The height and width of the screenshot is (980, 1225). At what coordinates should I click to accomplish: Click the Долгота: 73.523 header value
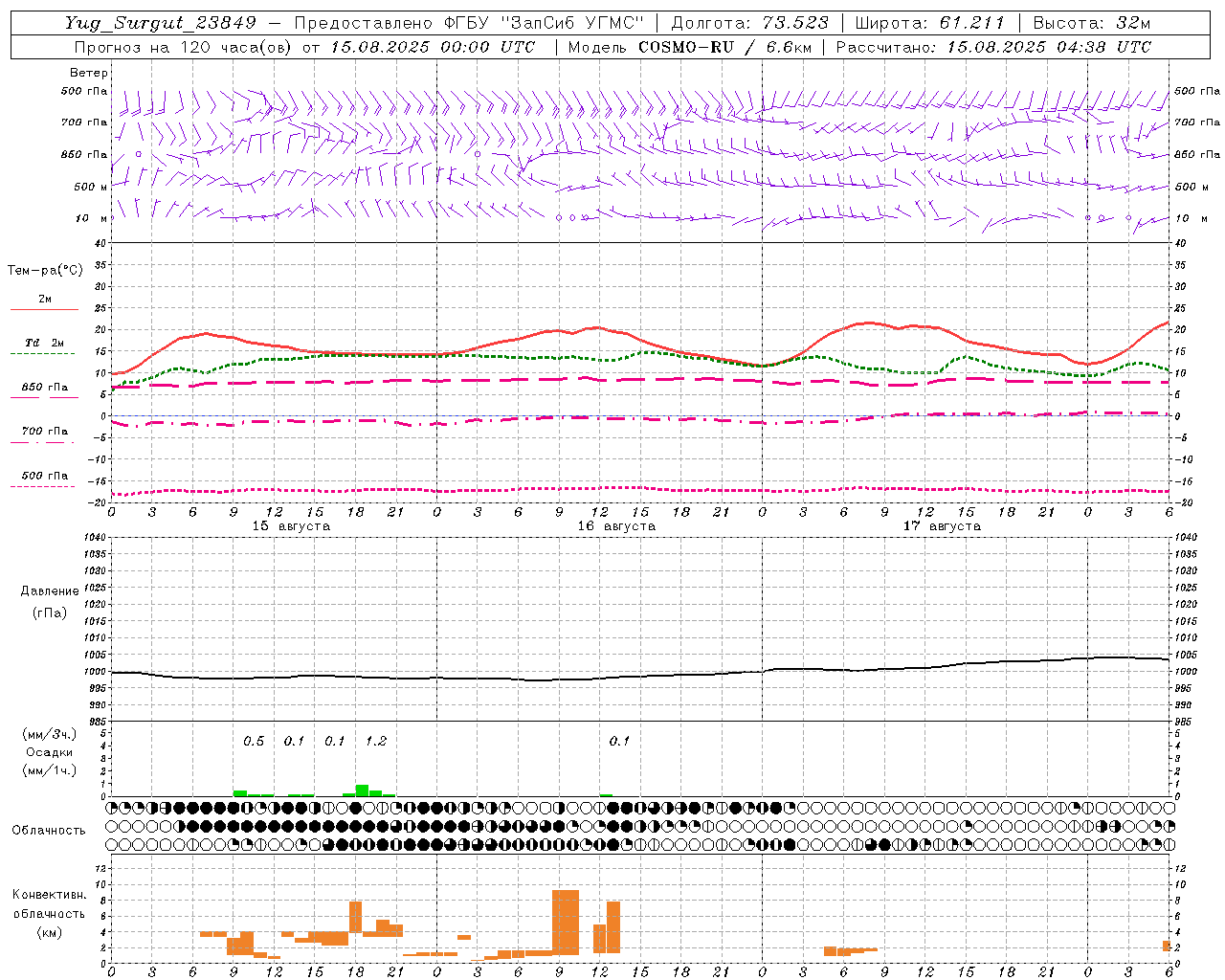click(x=749, y=23)
